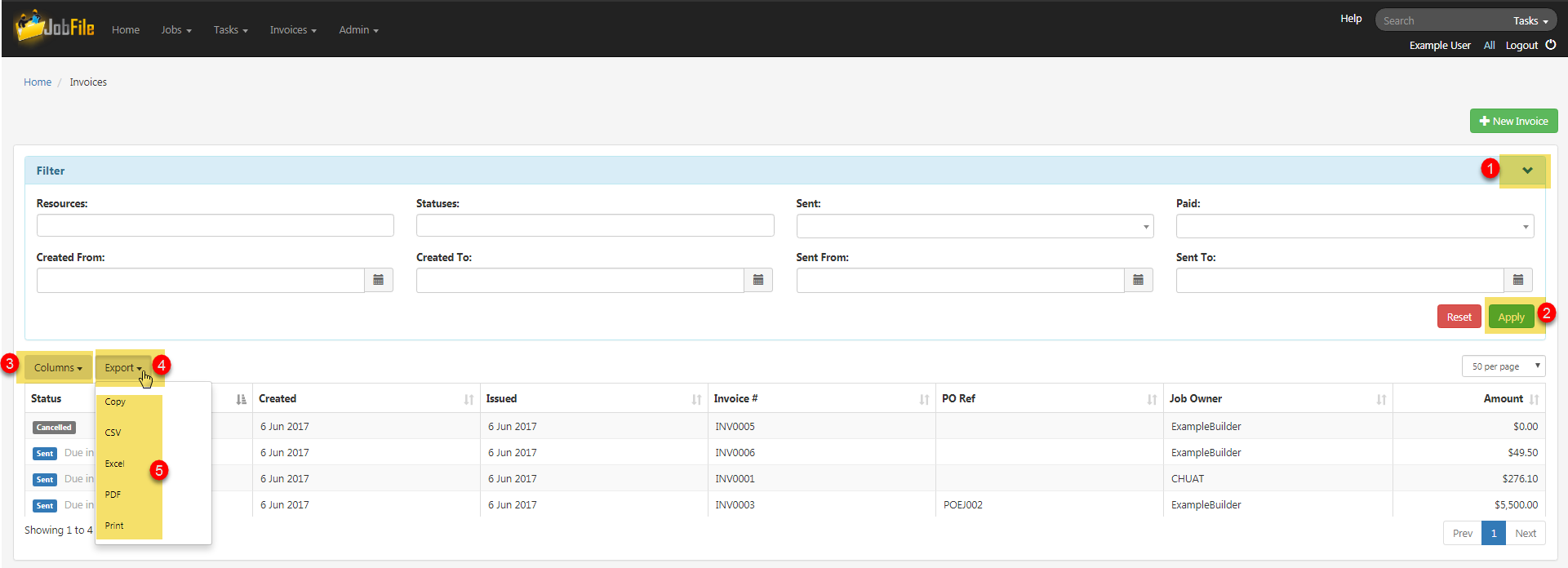Image resolution: width=1568 pixels, height=568 pixels.
Task: Sort table by Created column icon
Action: click(469, 399)
